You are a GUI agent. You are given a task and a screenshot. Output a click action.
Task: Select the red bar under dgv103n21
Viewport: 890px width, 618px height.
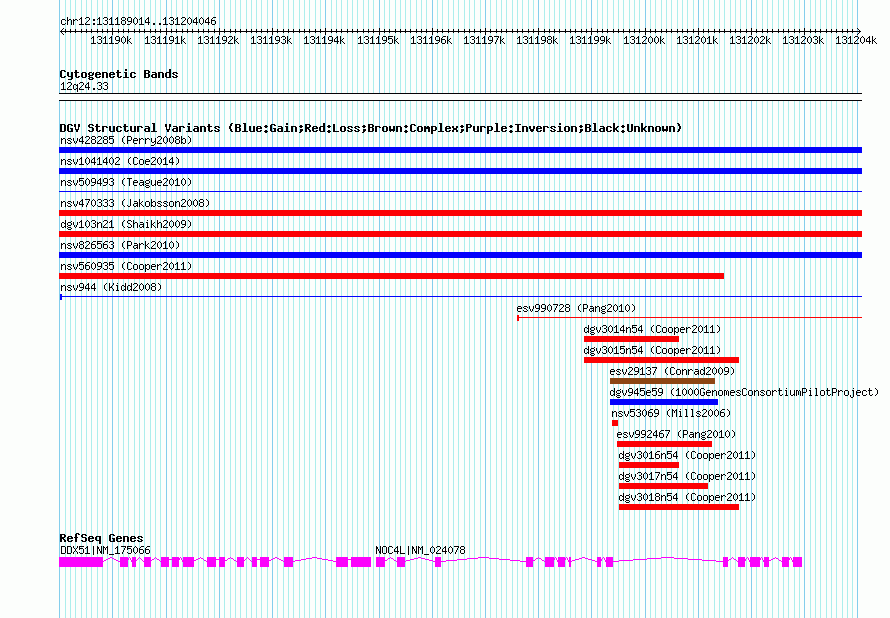click(x=460, y=234)
